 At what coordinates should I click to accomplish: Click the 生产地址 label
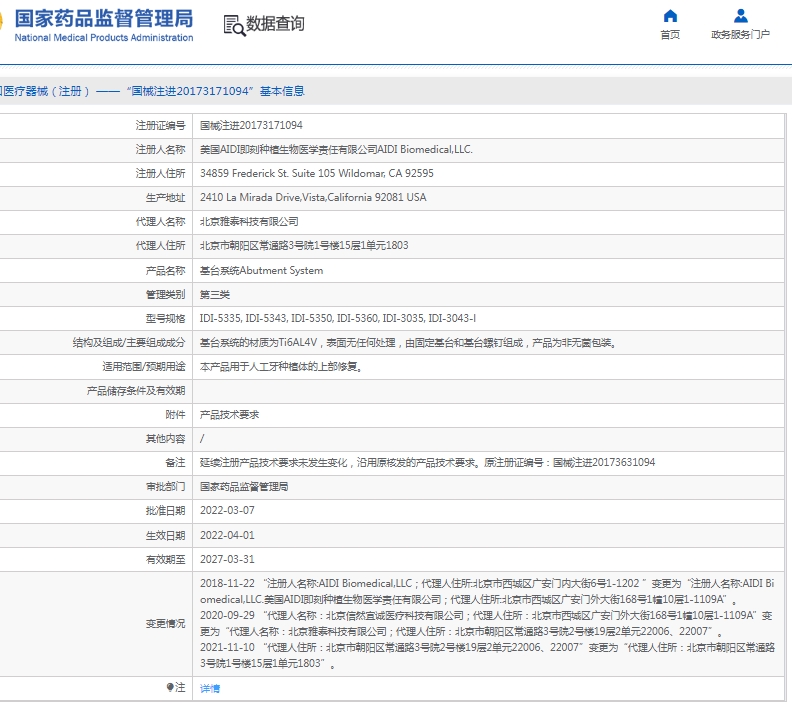coord(165,197)
